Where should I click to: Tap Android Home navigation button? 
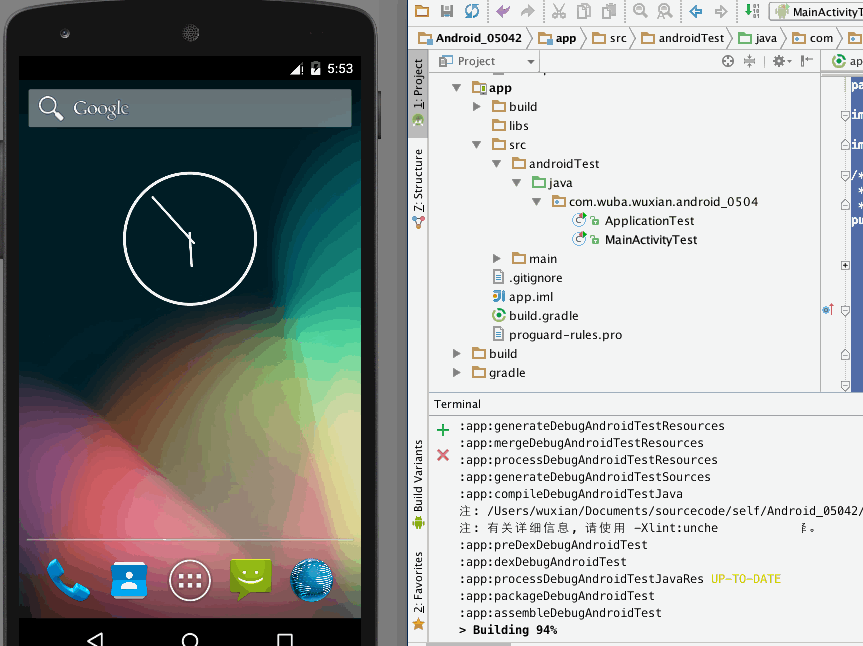coord(190,639)
